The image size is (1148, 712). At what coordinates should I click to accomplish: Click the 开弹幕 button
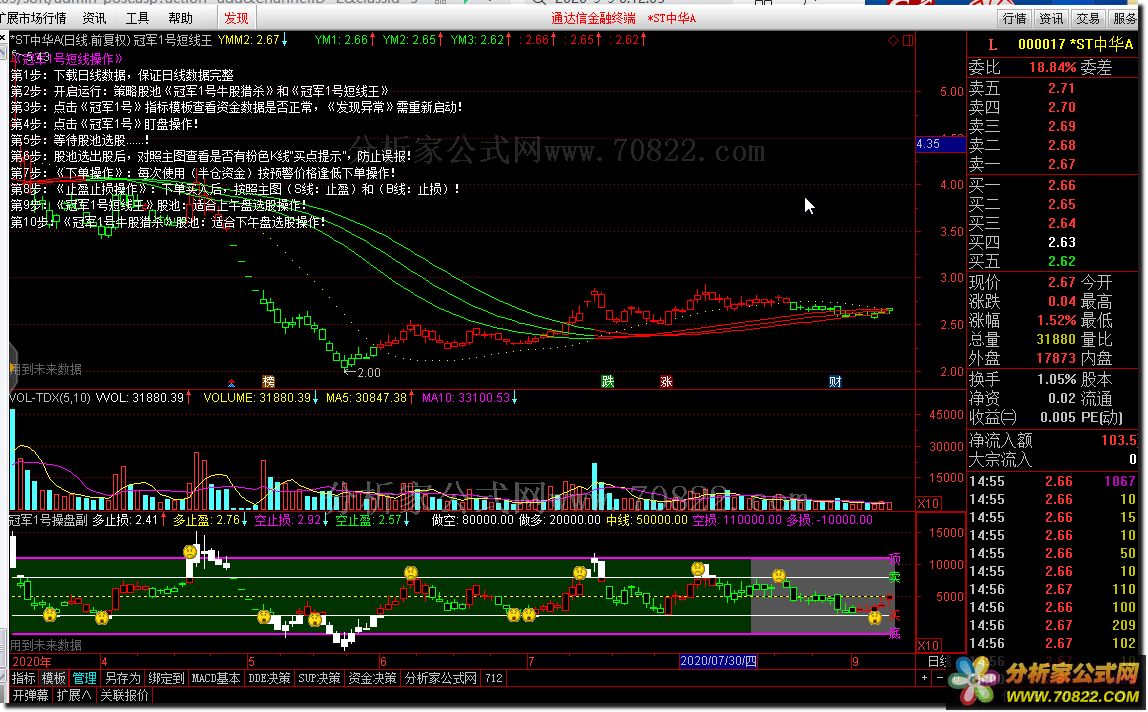point(31,695)
